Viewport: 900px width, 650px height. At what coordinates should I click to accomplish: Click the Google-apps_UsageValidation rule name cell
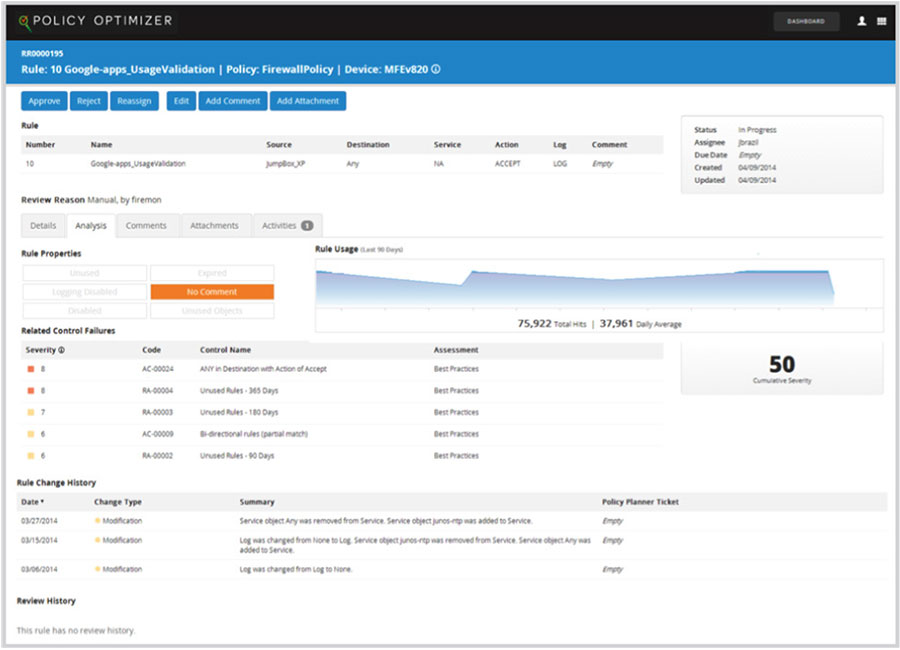[138, 164]
